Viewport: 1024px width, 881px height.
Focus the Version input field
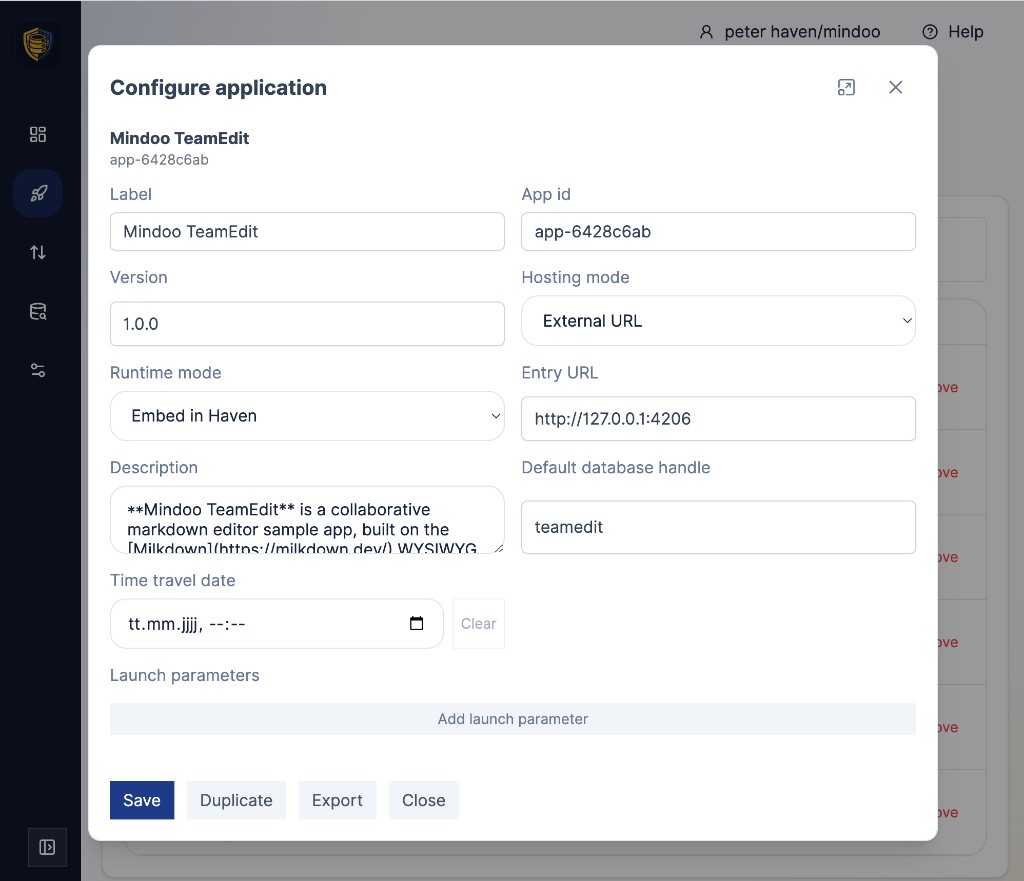click(x=307, y=324)
